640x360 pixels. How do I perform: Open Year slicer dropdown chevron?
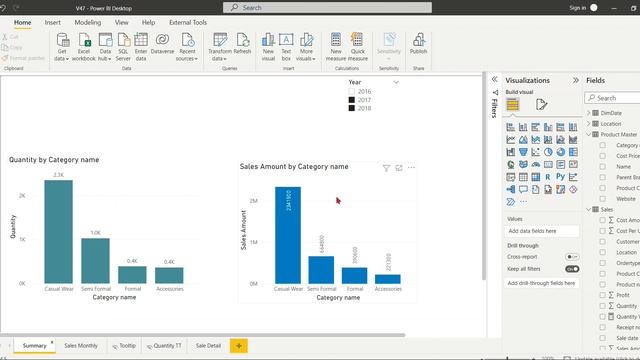point(396,82)
